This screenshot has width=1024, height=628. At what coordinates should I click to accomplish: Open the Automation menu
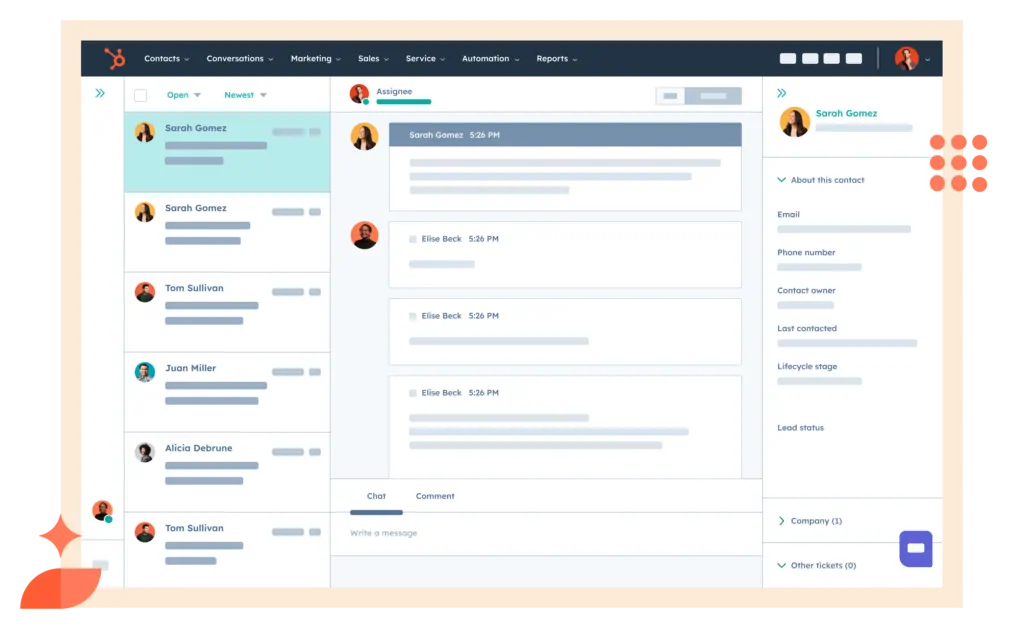[490, 59]
